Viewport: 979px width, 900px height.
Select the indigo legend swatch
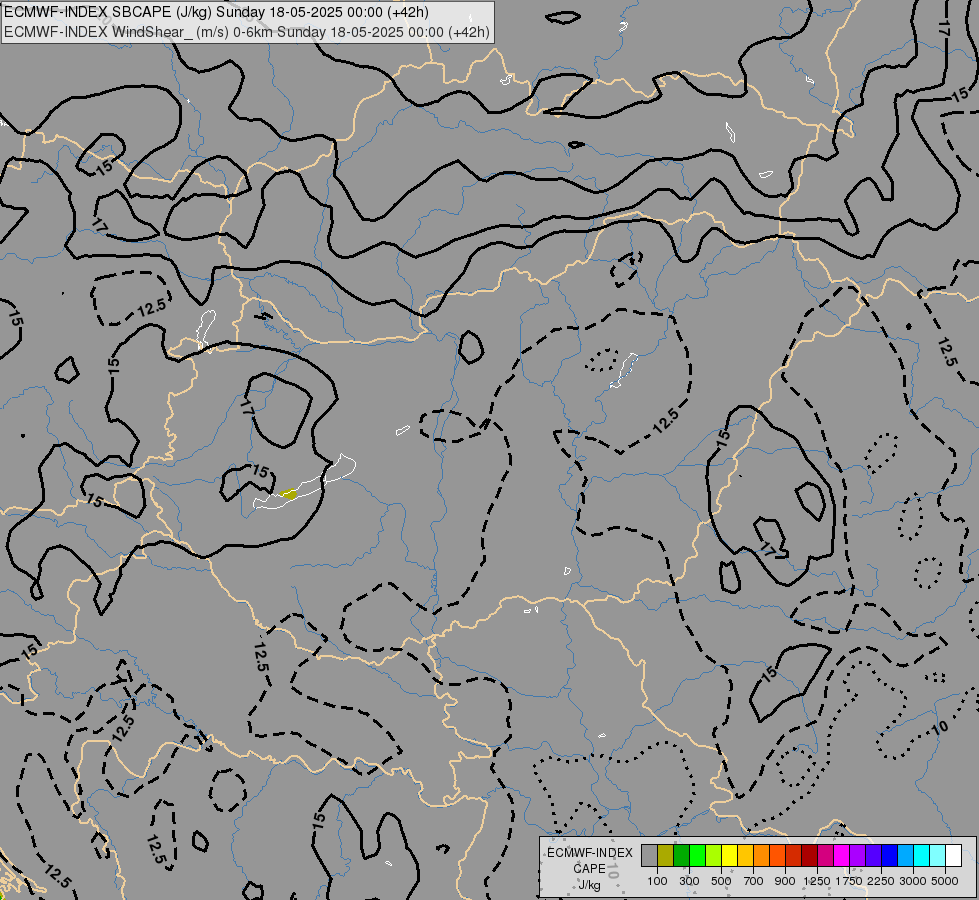point(873,855)
